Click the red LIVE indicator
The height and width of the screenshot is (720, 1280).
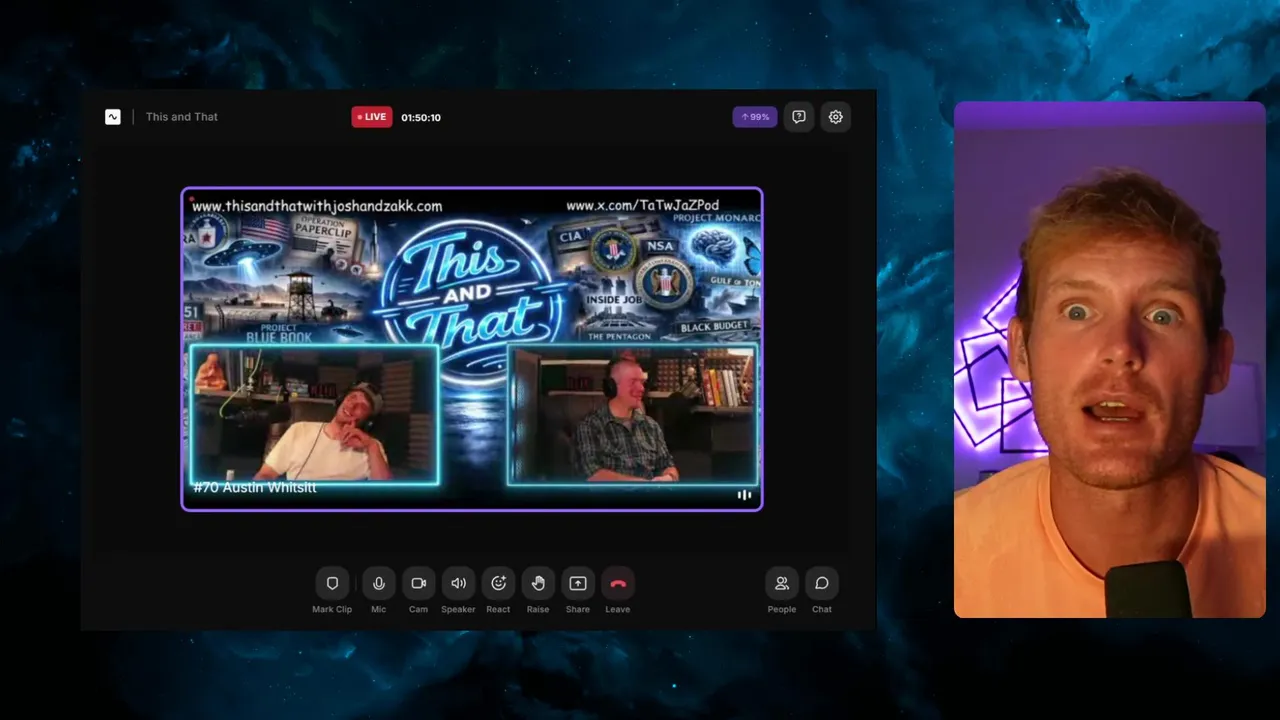click(x=372, y=117)
